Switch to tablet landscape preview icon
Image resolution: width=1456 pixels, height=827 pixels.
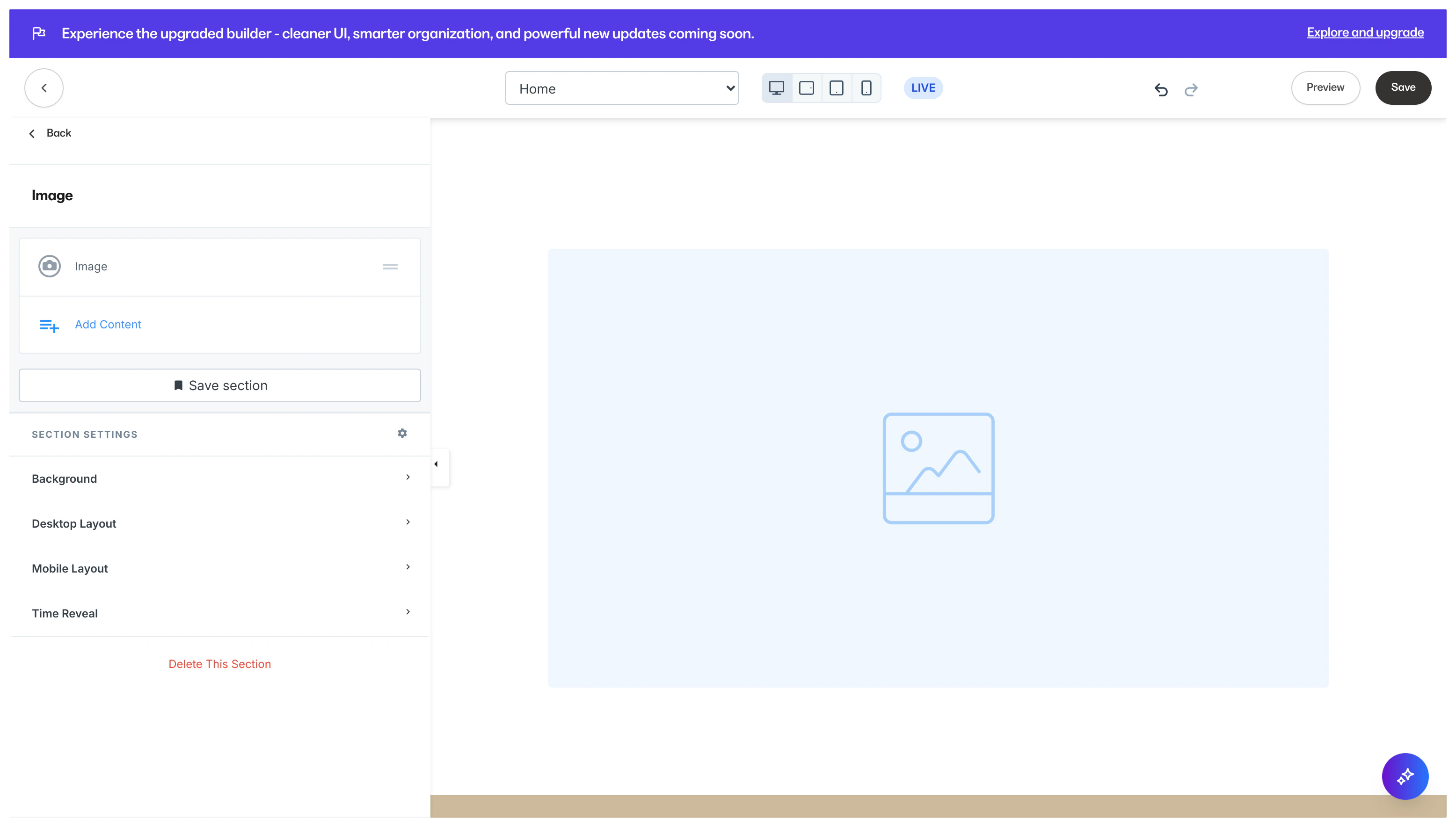(x=806, y=88)
